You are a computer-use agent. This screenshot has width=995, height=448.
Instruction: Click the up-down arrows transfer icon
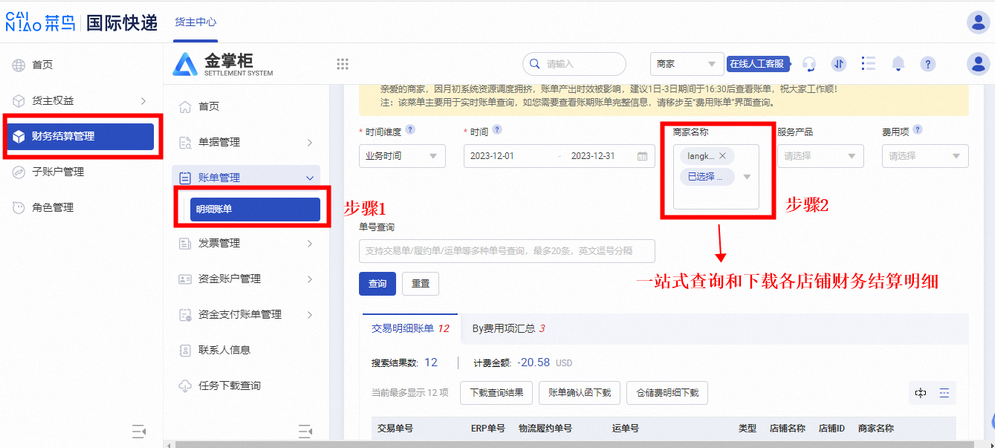[x=839, y=64]
